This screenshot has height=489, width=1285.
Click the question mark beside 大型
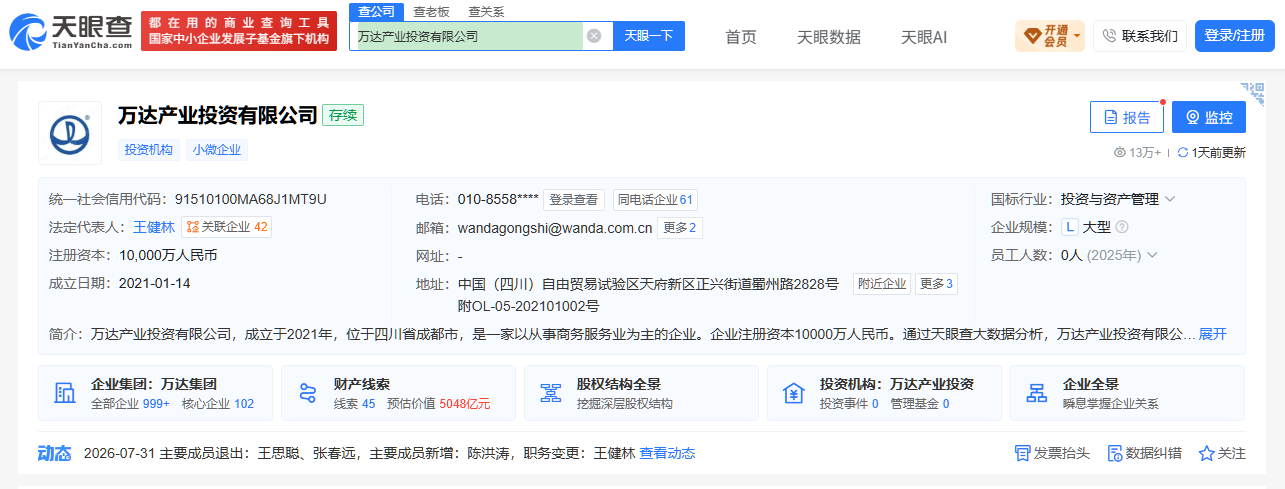(1122, 227)
